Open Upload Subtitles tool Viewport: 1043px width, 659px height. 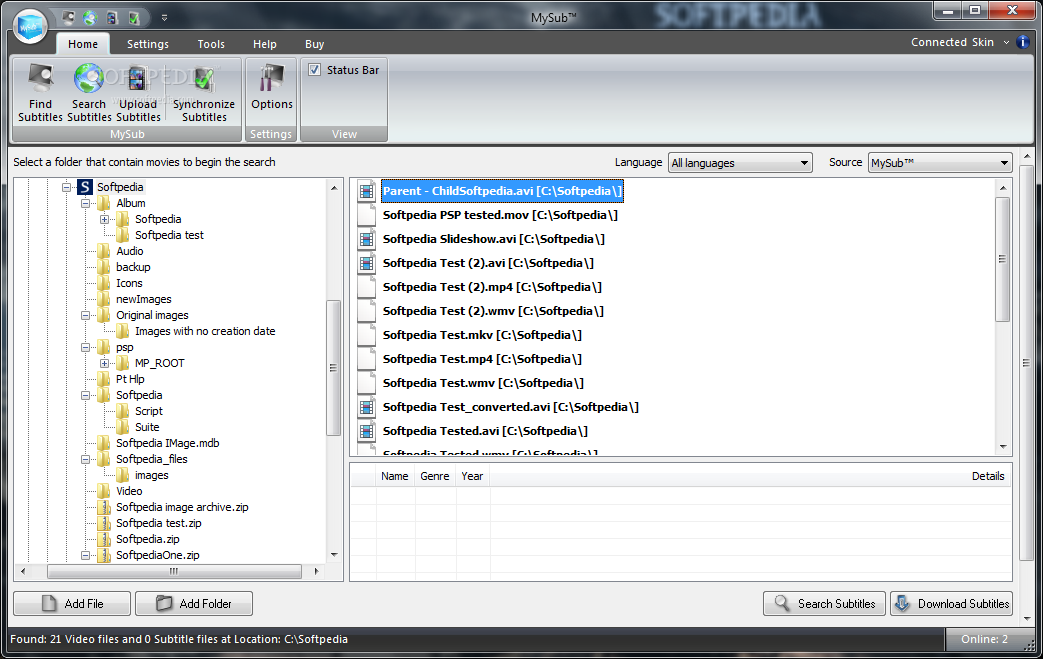tap(138, 93)
